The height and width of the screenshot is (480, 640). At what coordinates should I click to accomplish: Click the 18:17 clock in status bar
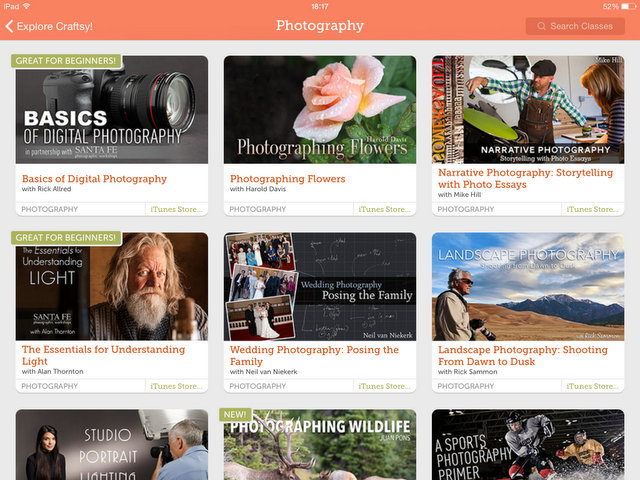tap(320, 6)
